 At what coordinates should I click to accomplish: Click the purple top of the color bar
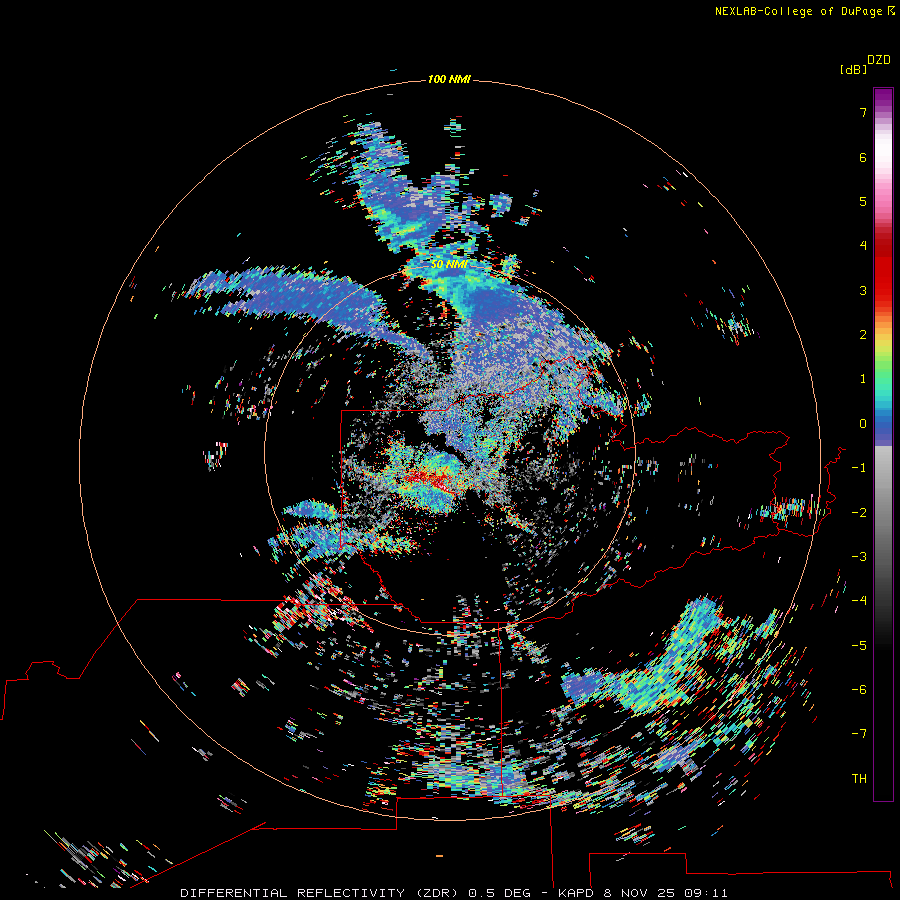[883, 99]
